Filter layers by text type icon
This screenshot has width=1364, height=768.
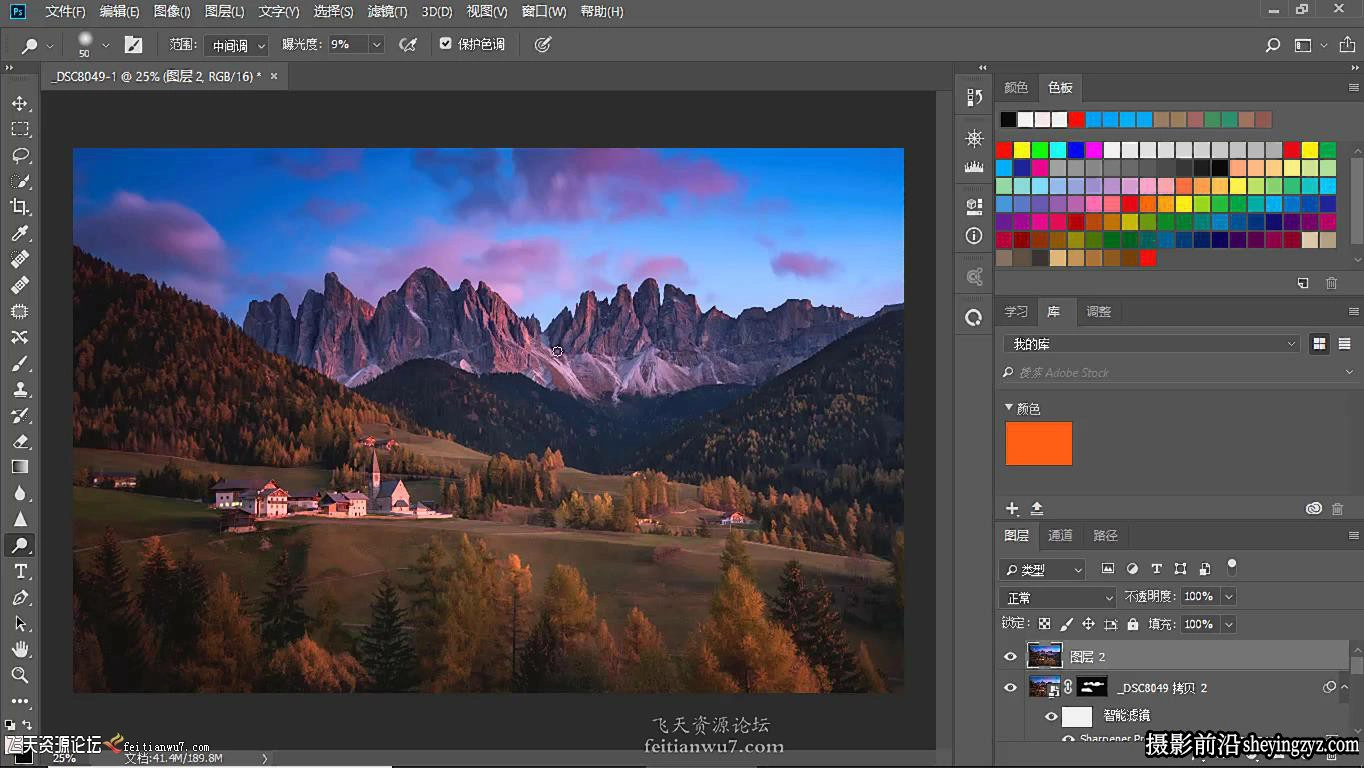(1156, 569)
